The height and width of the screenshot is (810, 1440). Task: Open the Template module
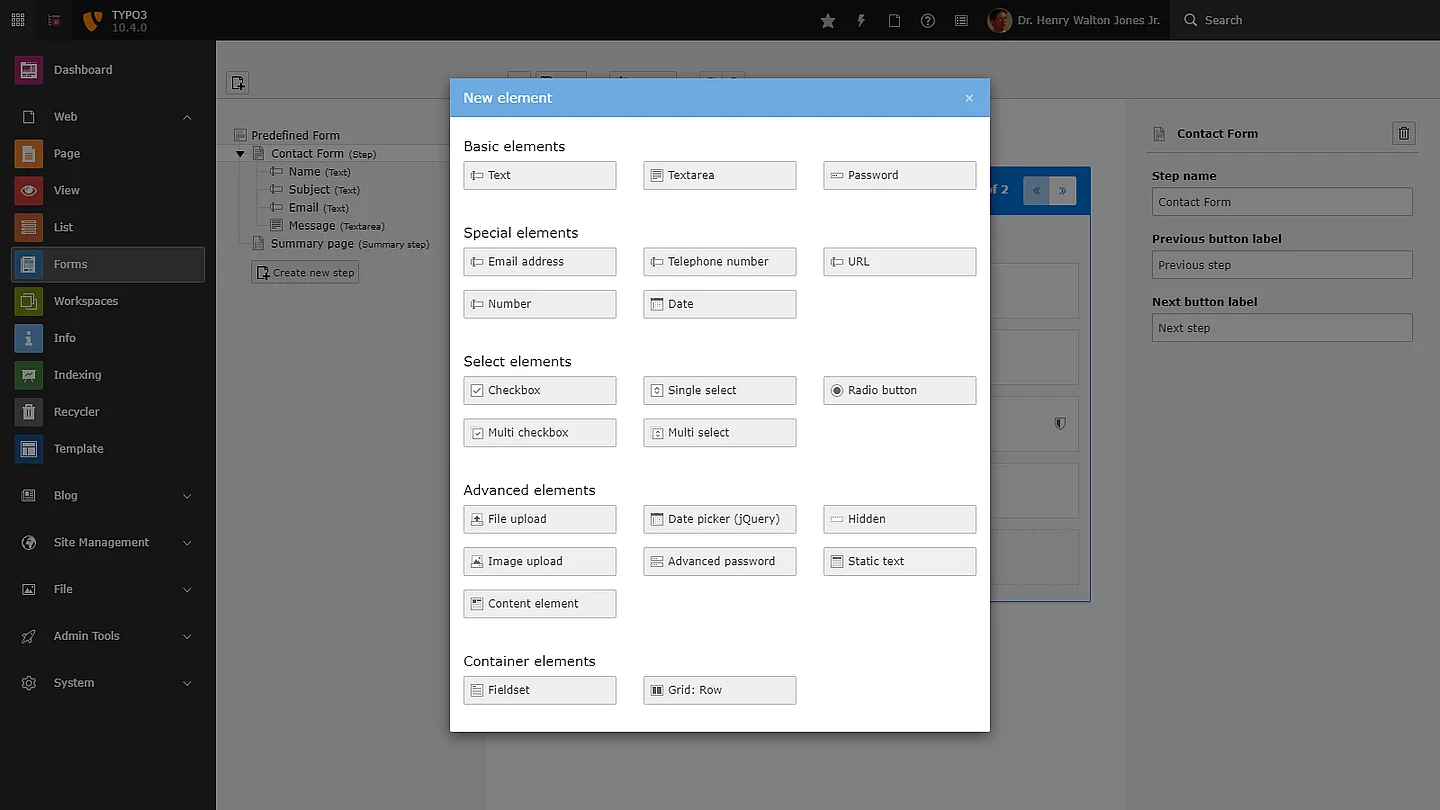point(78,449)
